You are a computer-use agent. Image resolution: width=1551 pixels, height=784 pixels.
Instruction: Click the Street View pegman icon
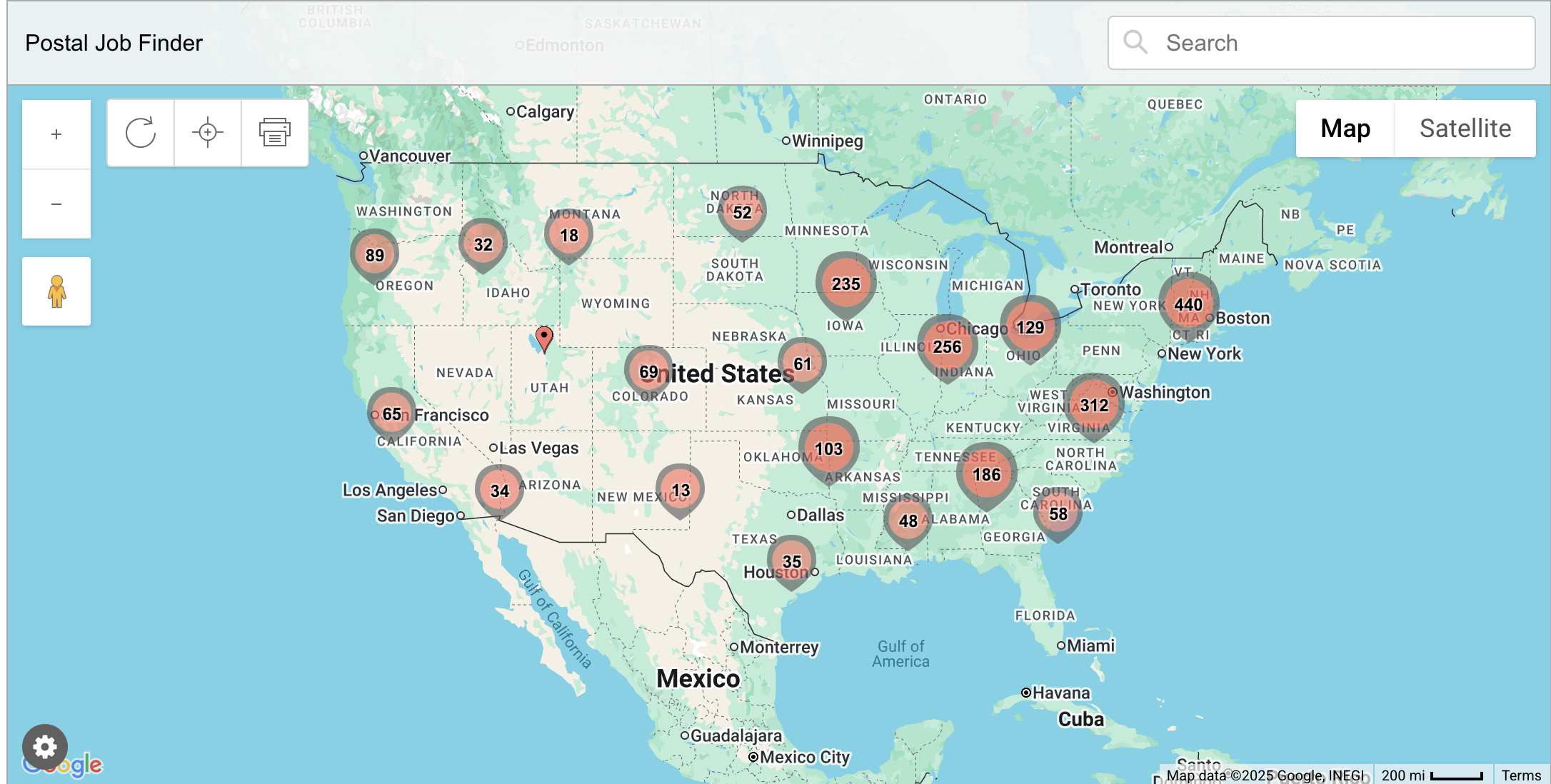tap(56, 291)
